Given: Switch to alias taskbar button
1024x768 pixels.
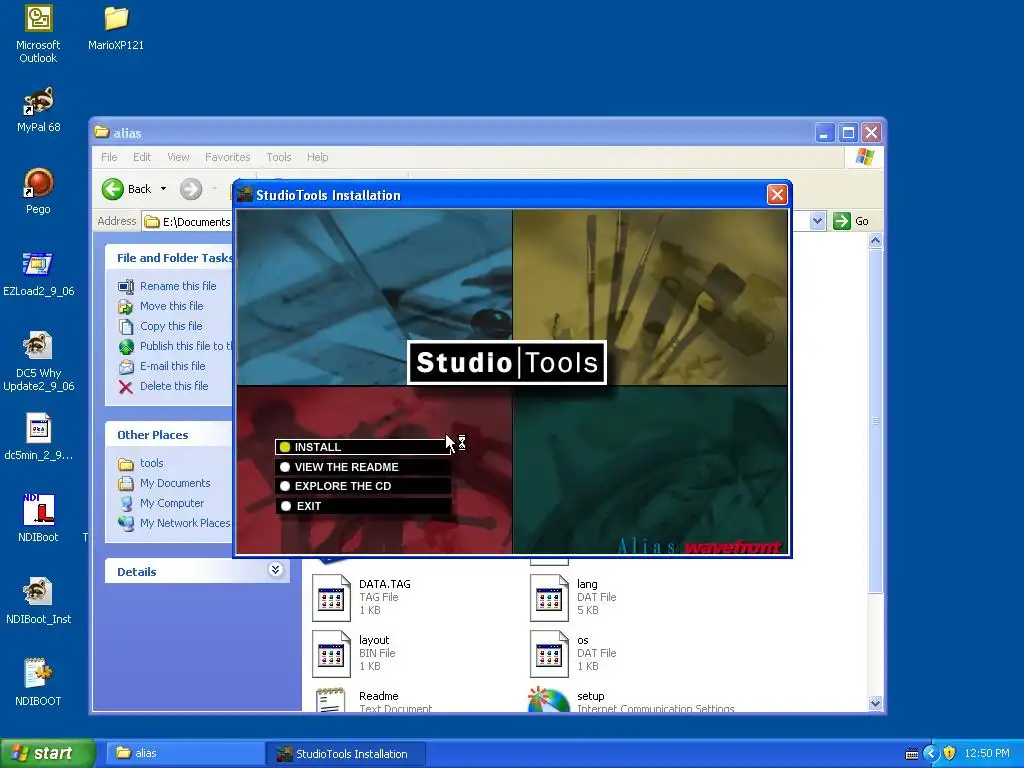Looking at the screenshot, I should point(185,753).
